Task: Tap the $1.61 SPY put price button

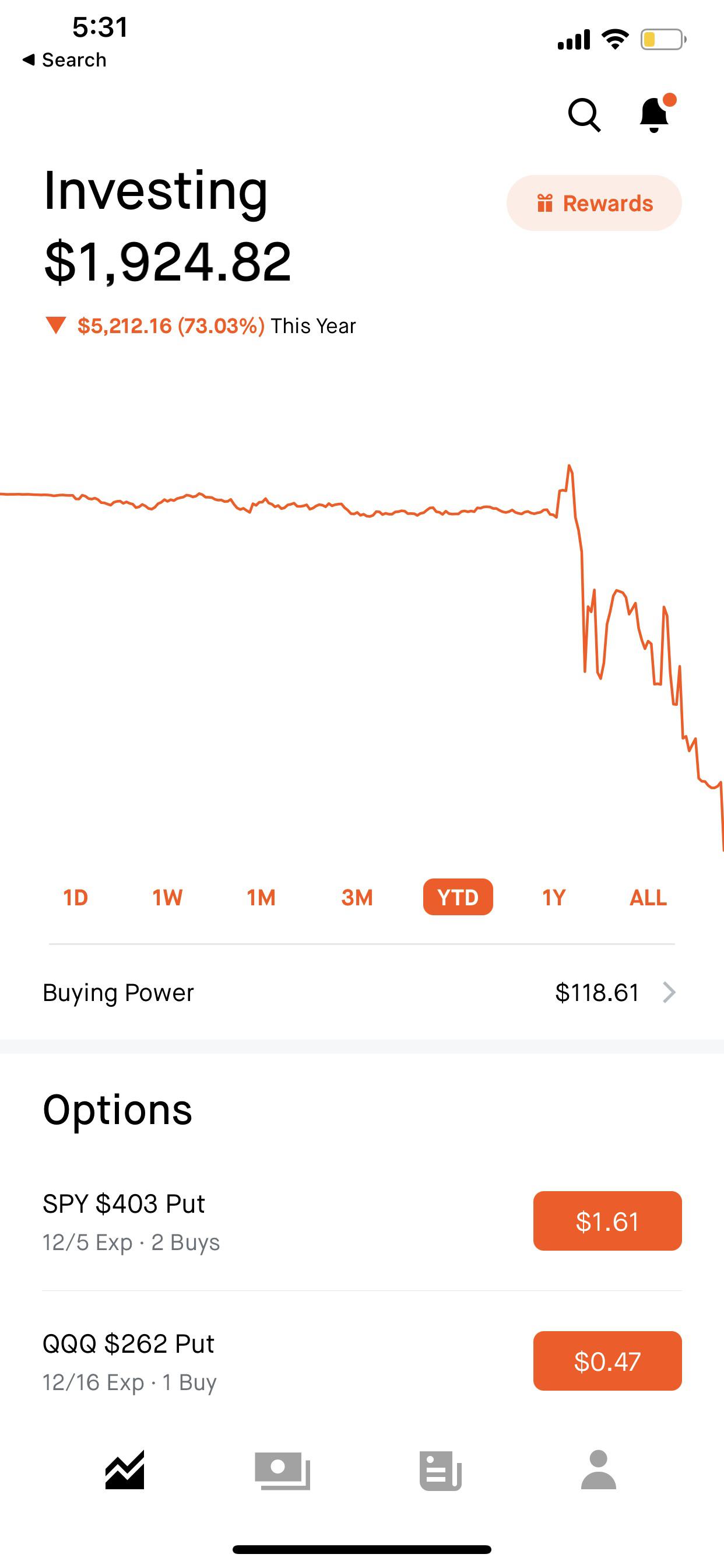Action: point(607,1221)
